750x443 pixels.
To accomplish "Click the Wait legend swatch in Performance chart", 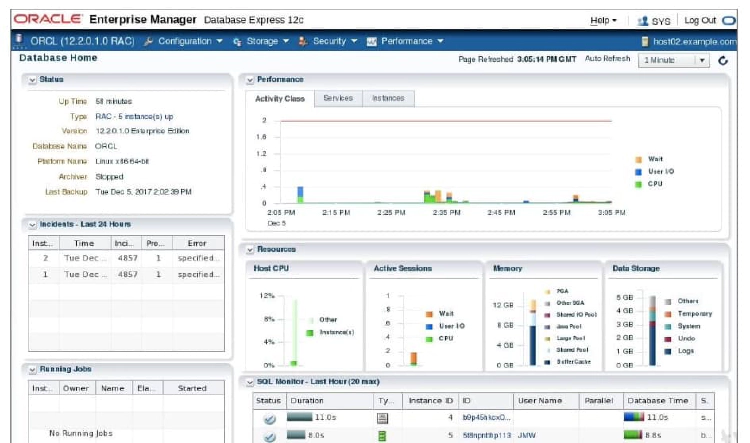I will click(x=638, y=159).
